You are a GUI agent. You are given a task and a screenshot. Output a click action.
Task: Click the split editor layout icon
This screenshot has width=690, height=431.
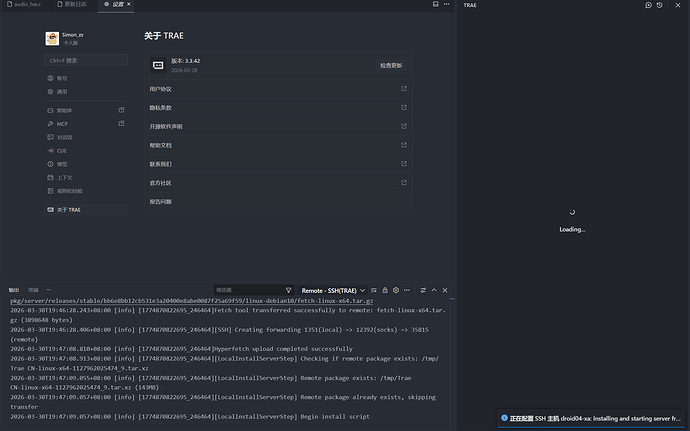coord(435,4)
